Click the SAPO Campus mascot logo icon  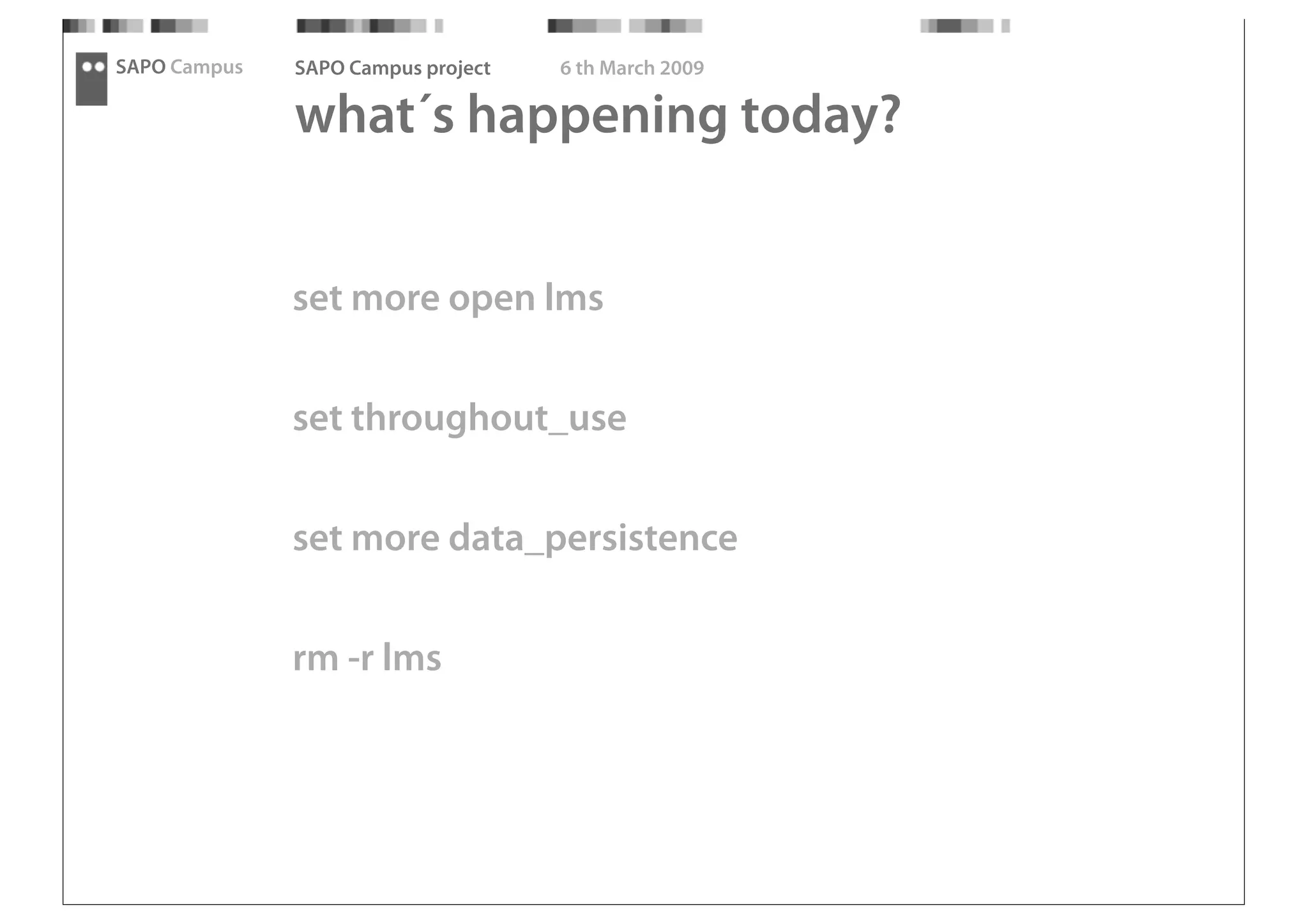pos(91,79)
